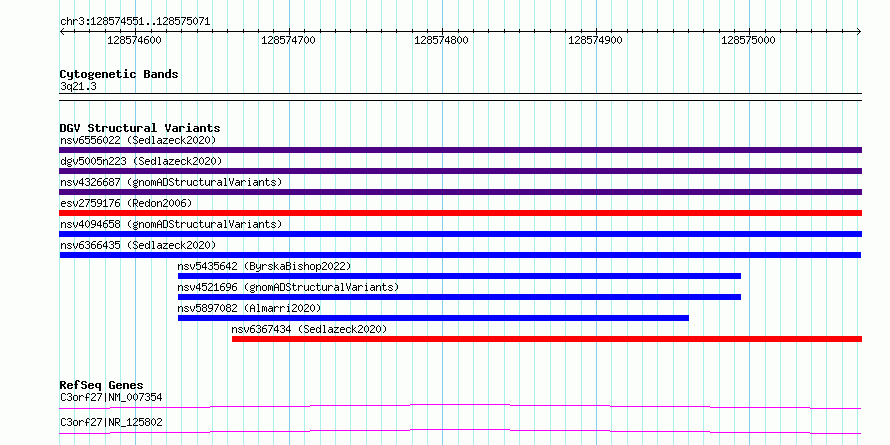This screenshot has width=890, height=445.
Task: Click the nsv6367434 (Sedlazeck2020) label
Action: click(x=309, y=329)
